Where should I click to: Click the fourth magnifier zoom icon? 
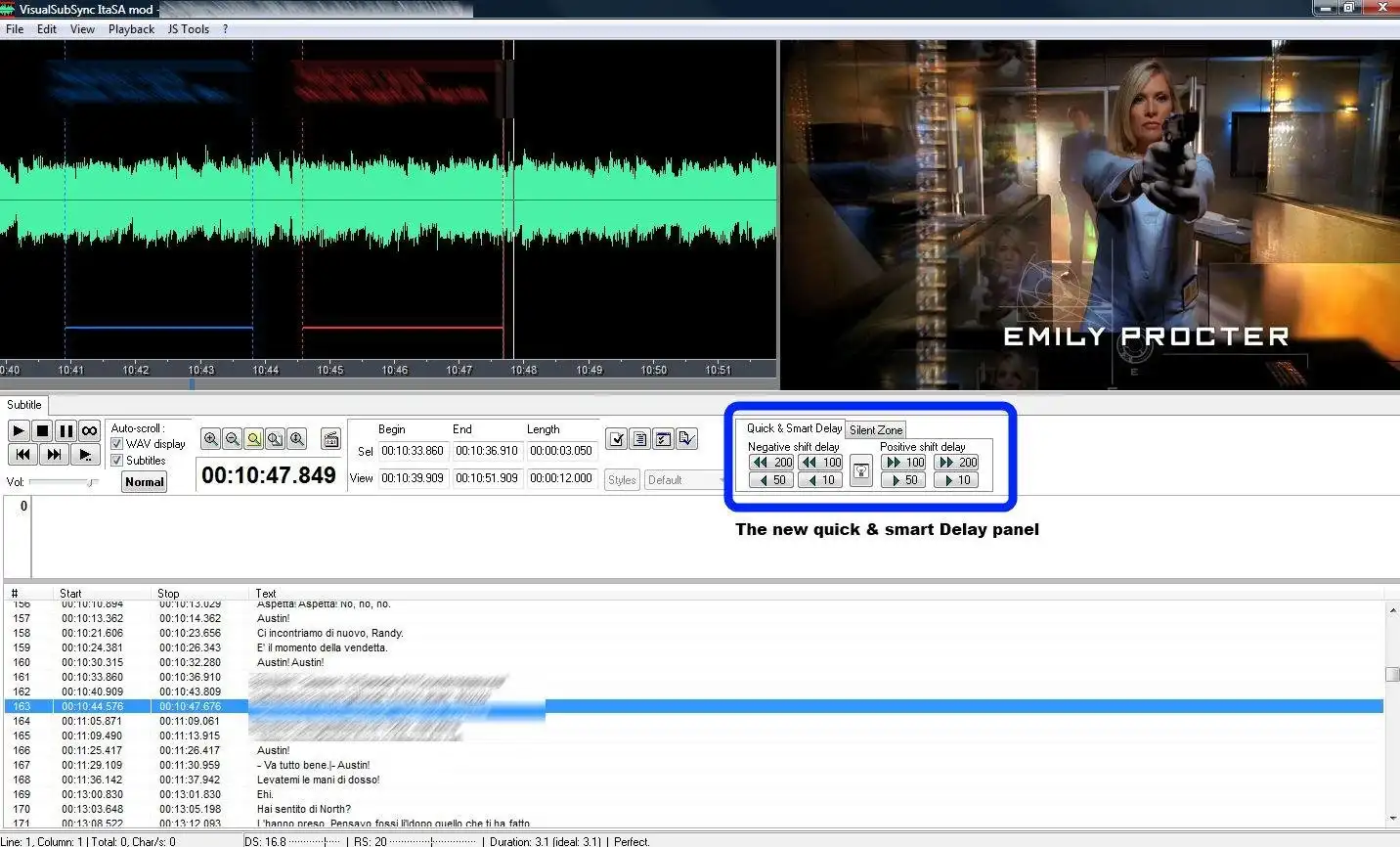(x=276, y=439)
